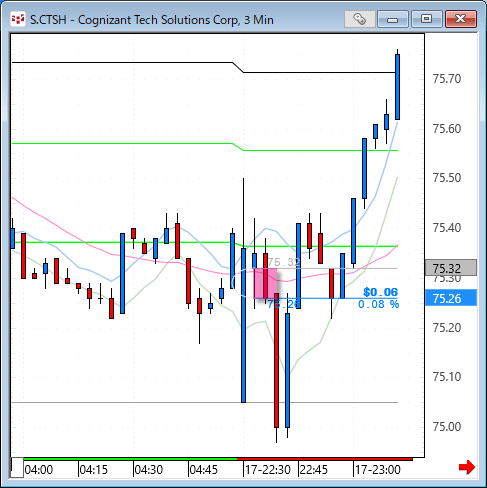The image size is (487, 488).
Task: Click the 04:15 time axis label
Action: [94, 470]
